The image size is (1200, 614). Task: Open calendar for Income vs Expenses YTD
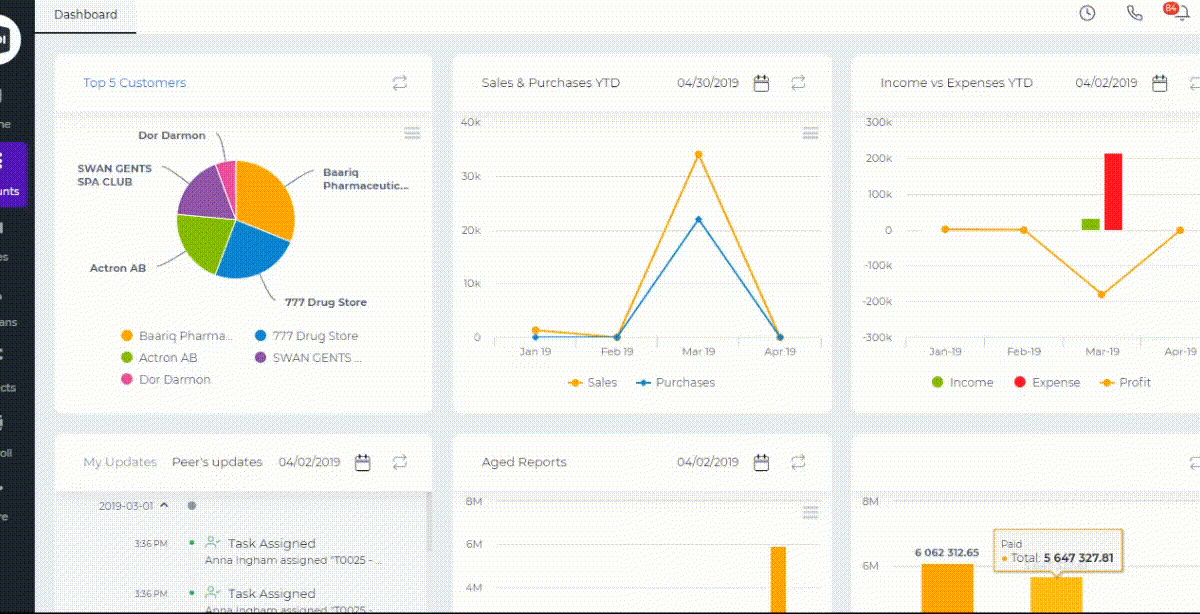tap(1160, 83)
